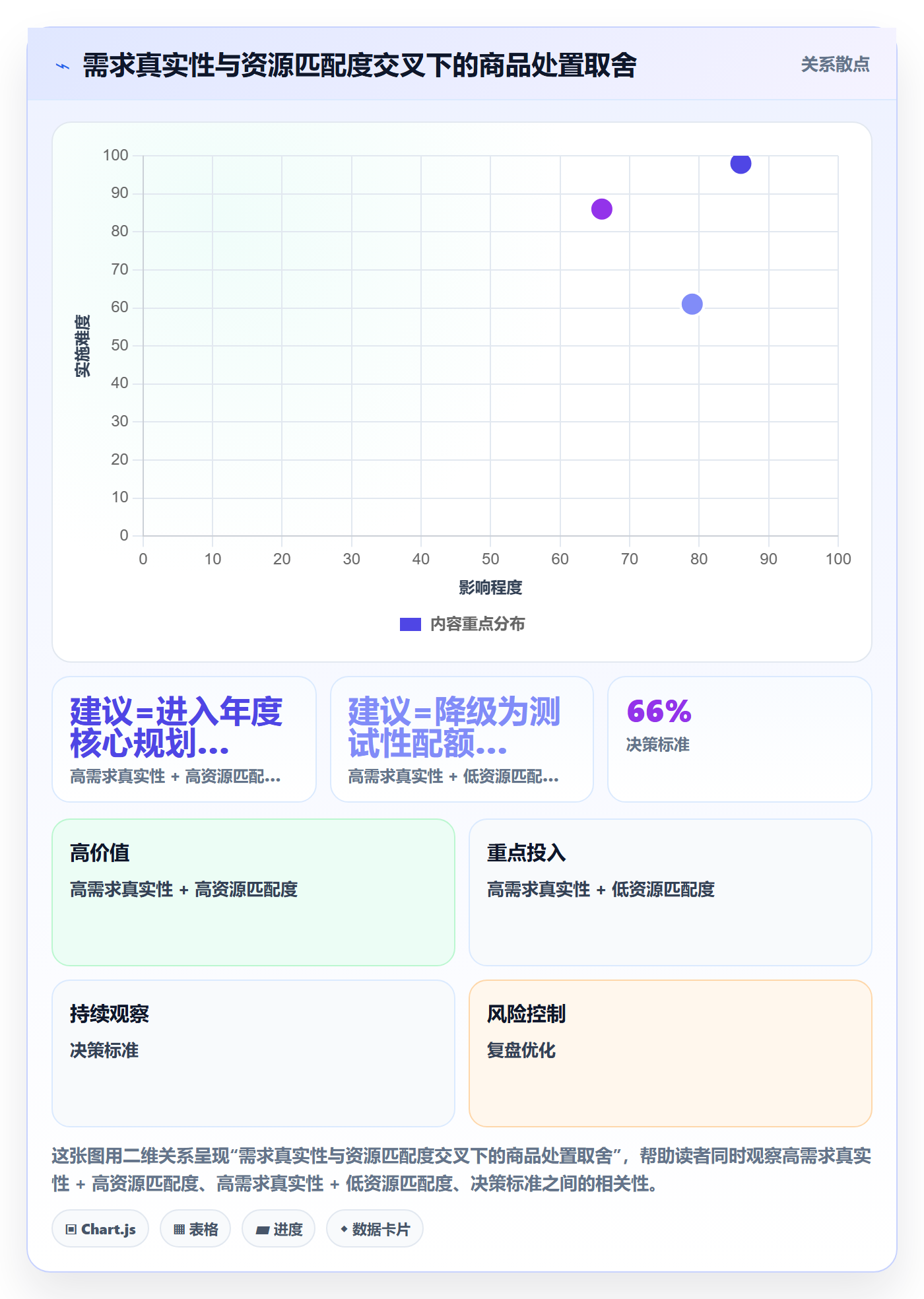The width and height of the screenshot is (924, 1299).
Task: Select the 重点投入 quadrant card
Action: click(671, 892)
